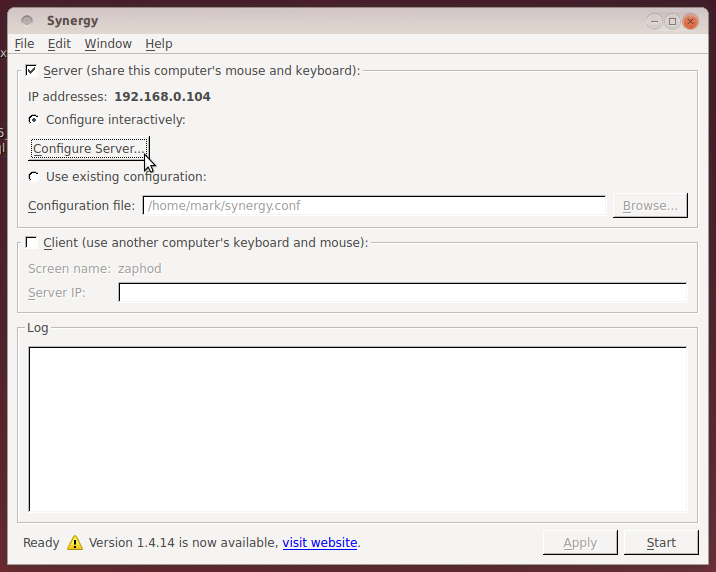This screenshot has height=572, width=716.
Task: Uncheck the Server mode checkbox
Action: tap(31, 70)
